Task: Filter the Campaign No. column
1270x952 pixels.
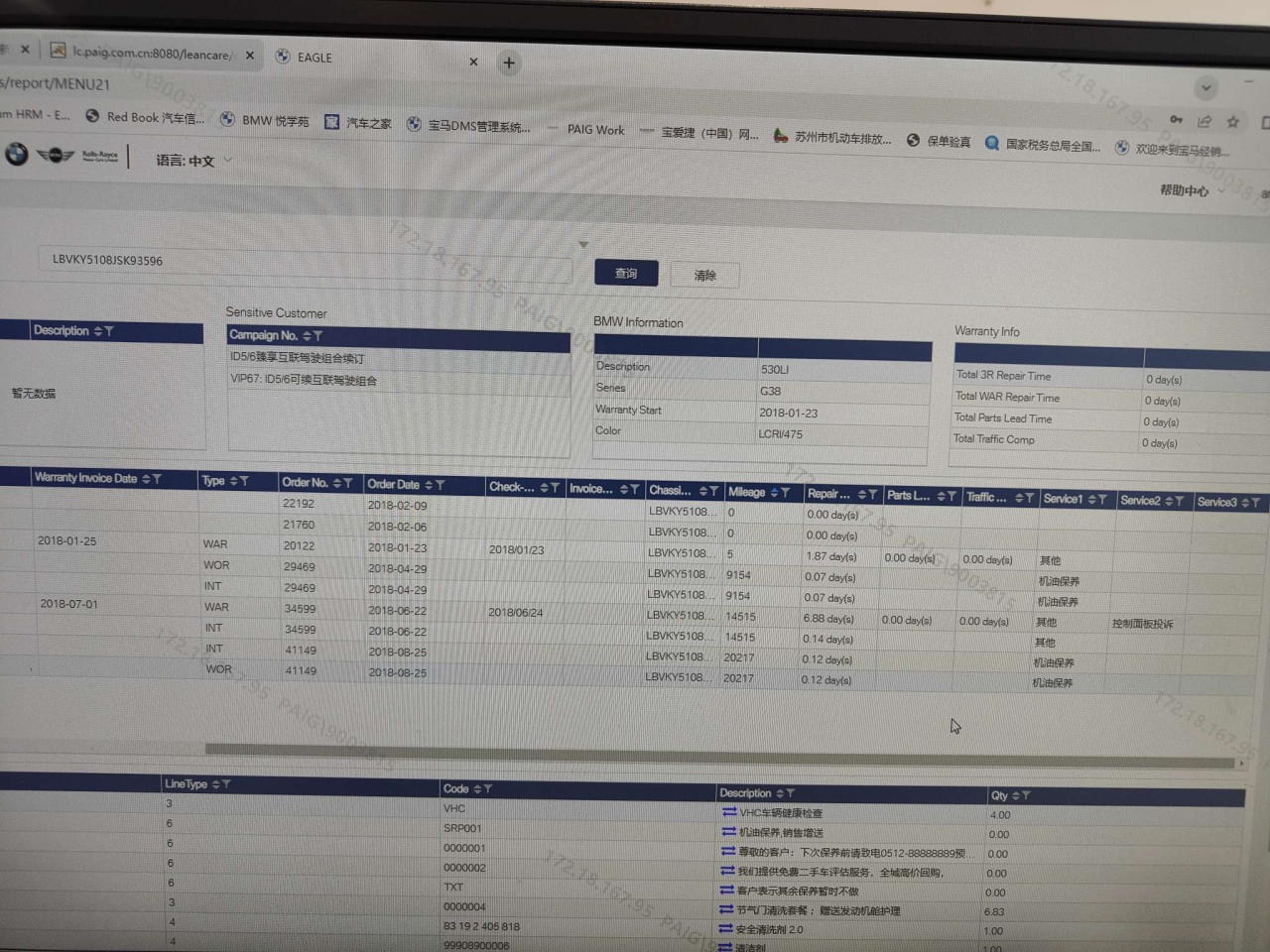Action: coord(317,336)
